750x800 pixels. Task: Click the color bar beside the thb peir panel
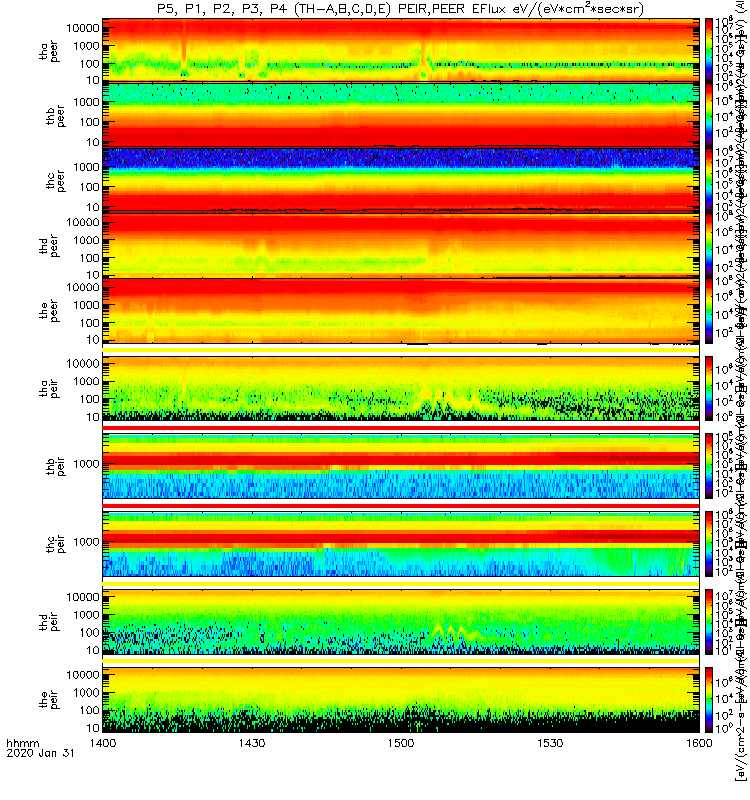pyautogui.click(x=709, y=466)
